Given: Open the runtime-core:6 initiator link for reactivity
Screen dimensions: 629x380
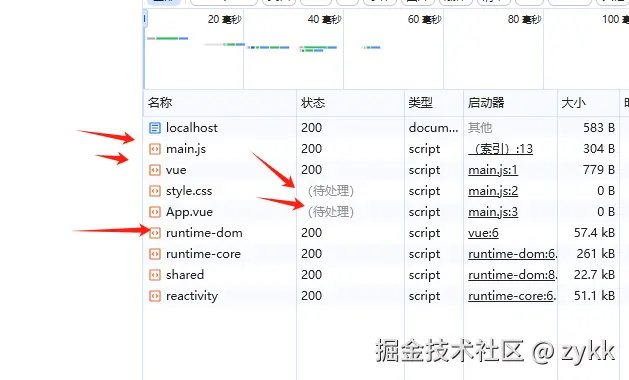Looking at the screenshot, I should tap(512, 296).
